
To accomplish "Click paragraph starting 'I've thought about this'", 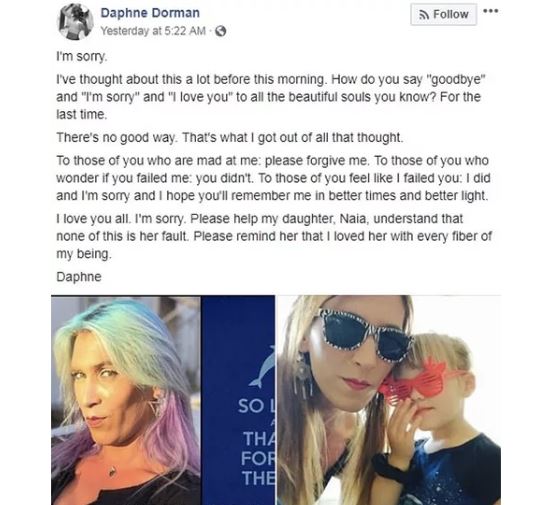I will pyautogui.click(x=271, y=97).
